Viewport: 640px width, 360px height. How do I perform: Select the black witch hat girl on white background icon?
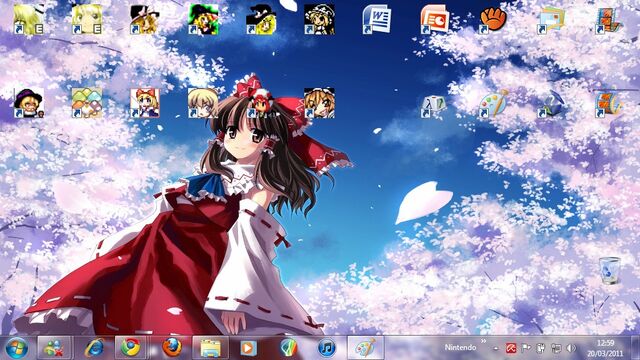point(144,19)
